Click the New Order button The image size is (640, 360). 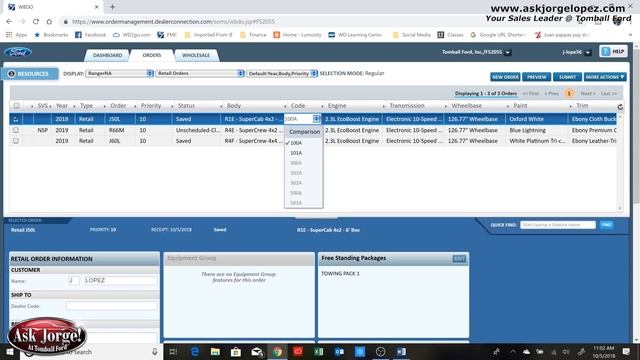click(x=505, y=77)
